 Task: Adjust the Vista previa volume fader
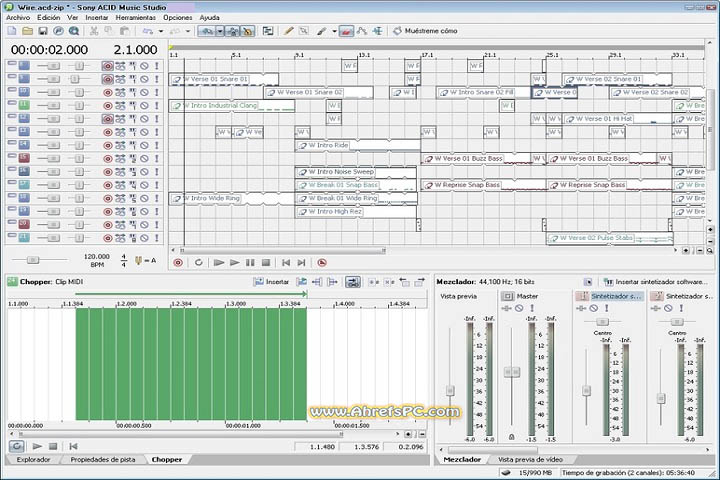tap(450, 391)
